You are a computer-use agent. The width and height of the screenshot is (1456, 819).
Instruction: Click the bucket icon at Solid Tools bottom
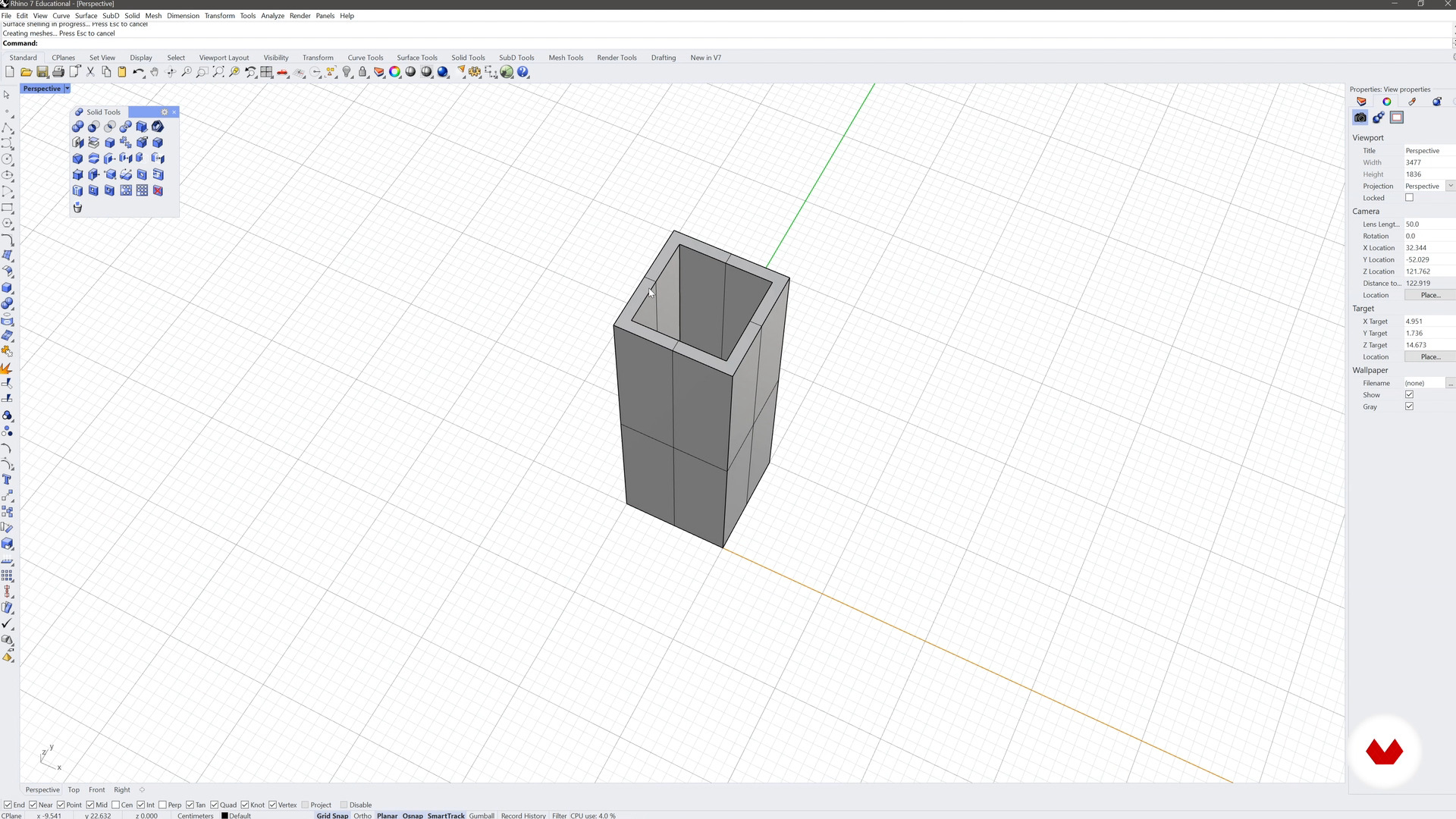tap(77, 207)
